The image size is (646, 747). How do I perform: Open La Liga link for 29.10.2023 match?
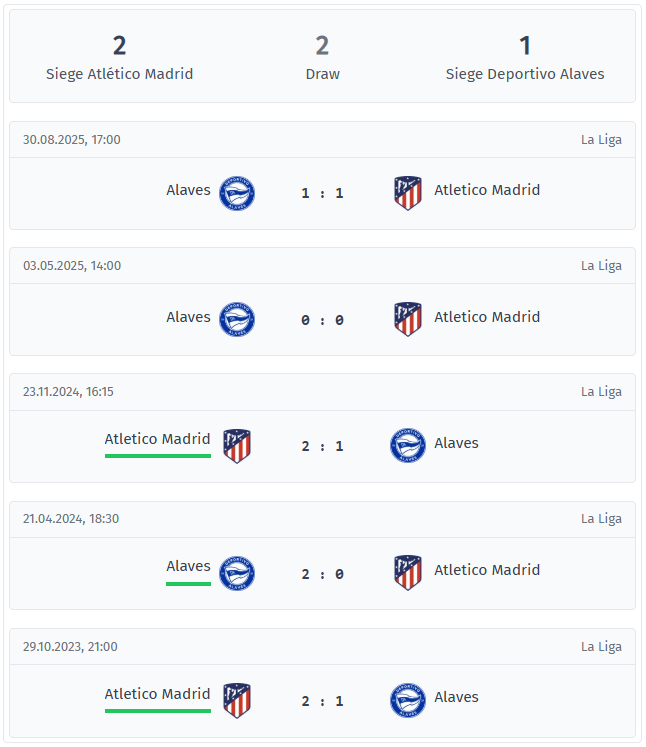[x=601, y=647]
